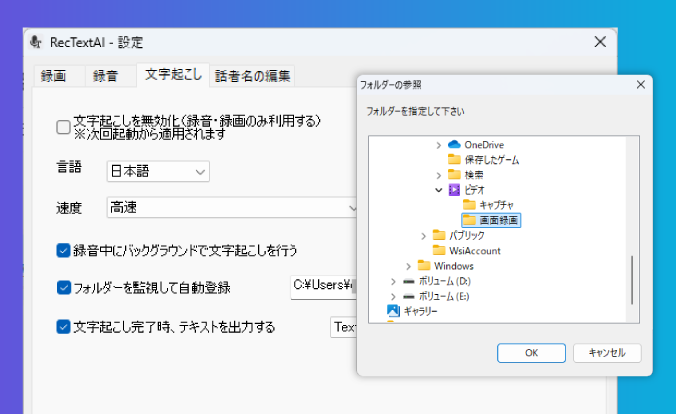Click the キャンセル button
Viewport: 676px width, 414px height.
607,353
